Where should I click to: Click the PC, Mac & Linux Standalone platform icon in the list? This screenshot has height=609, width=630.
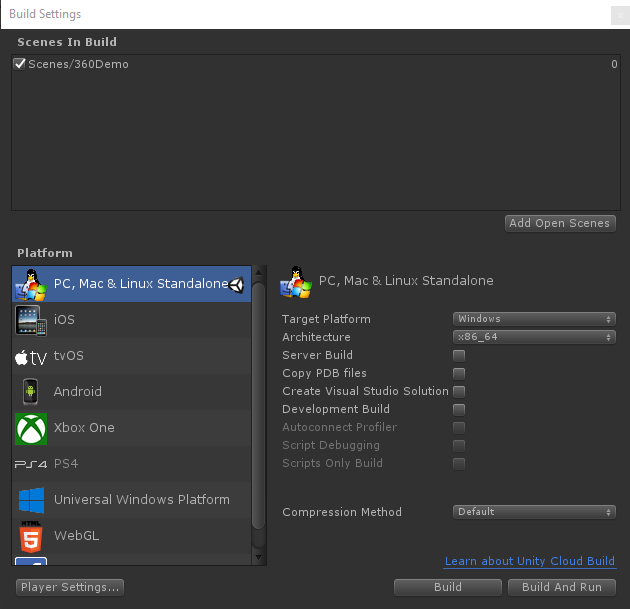coord(31,284)
